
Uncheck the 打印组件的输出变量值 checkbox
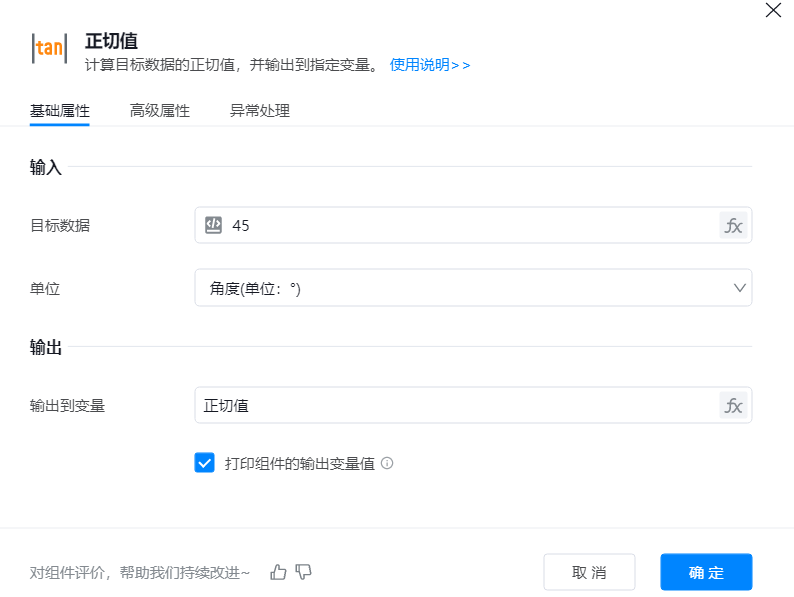click(x=204, y=462)
